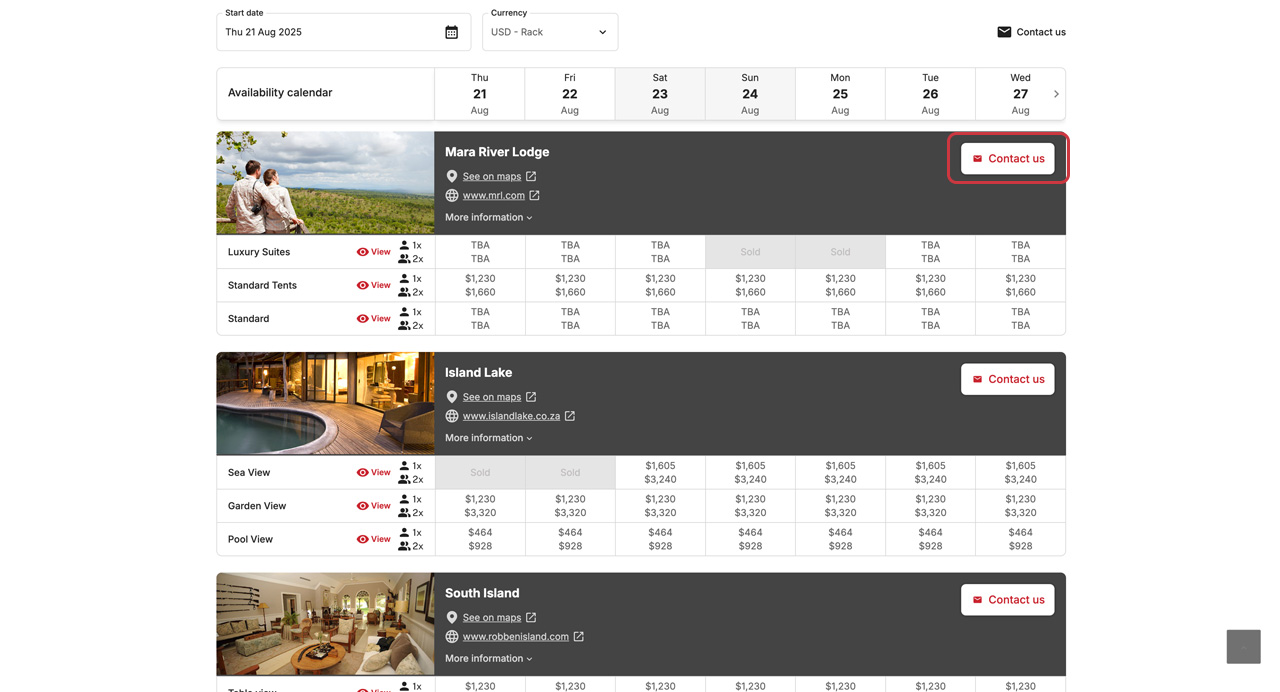Click external link icon after www.islandlake.co.za
Image resolution: width=1280 pixels, height=692 pixels.
pyautogui.click(x=570, y=416)
